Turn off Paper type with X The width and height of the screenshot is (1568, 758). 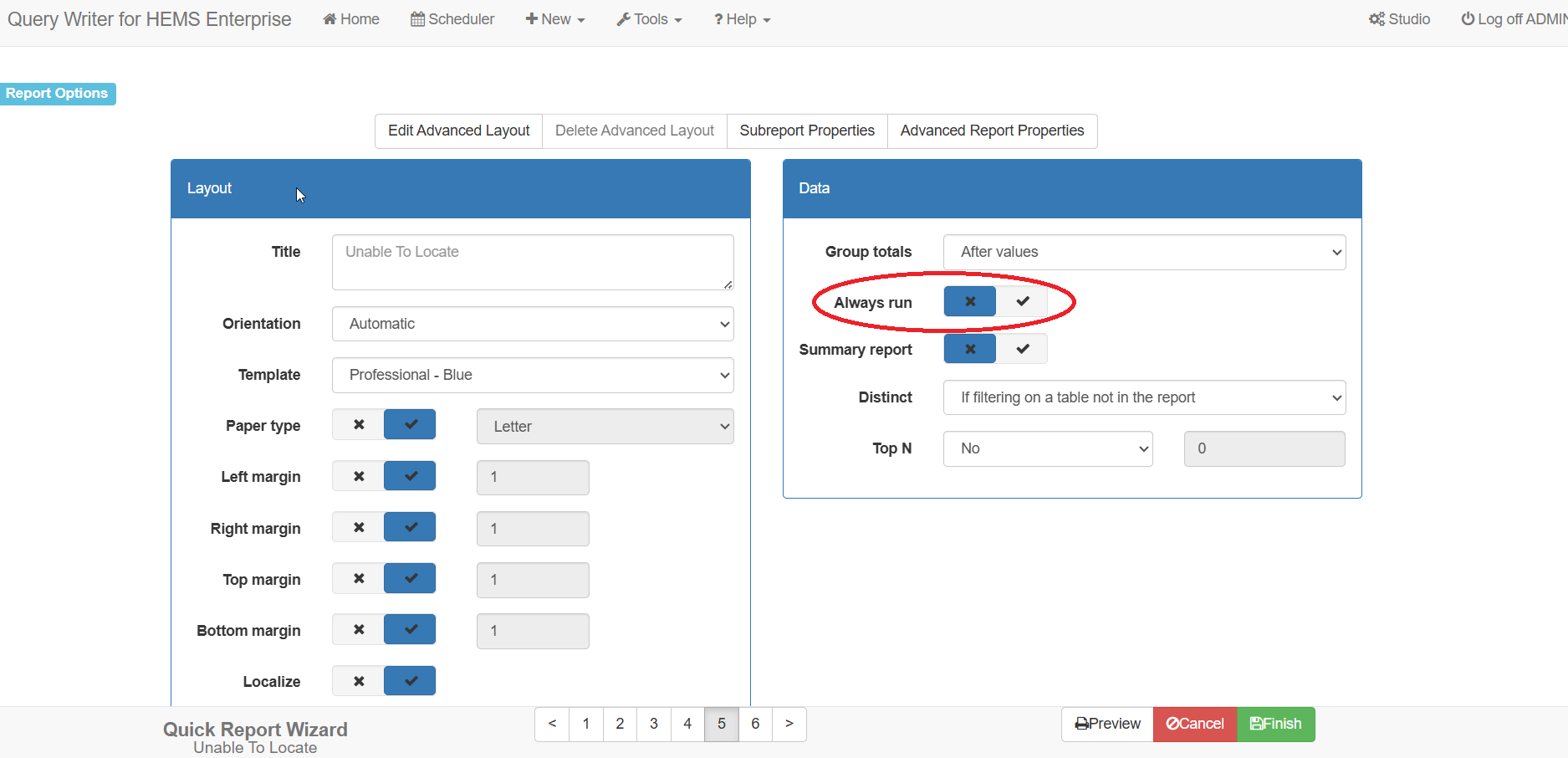click(x=359, y=424)
